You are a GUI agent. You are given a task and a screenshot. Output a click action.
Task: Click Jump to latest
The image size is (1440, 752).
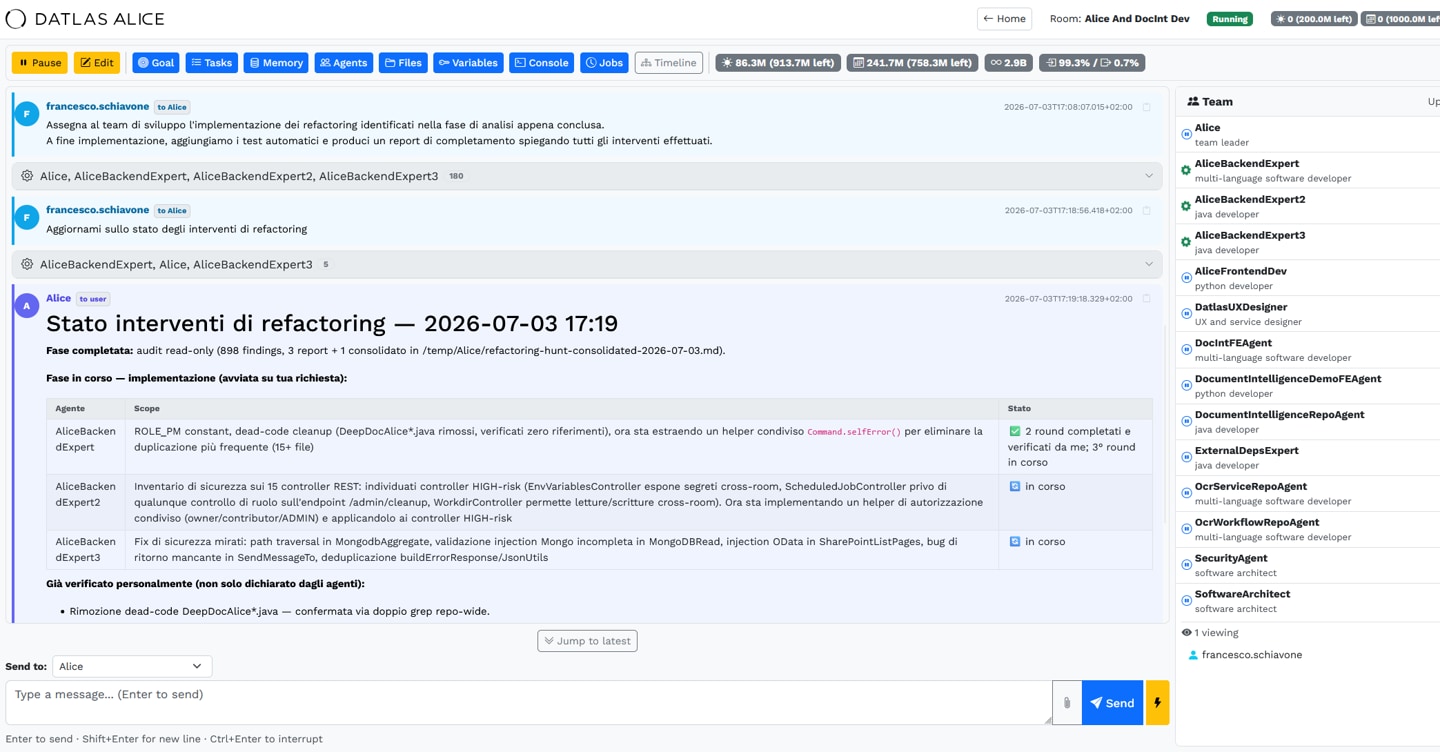click(x=587, y=641)
